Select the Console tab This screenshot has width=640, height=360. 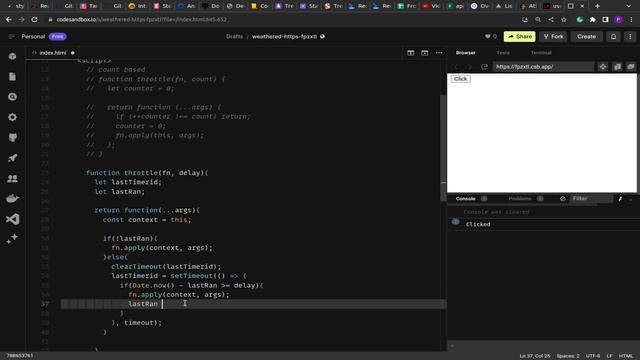pos(465,199)
